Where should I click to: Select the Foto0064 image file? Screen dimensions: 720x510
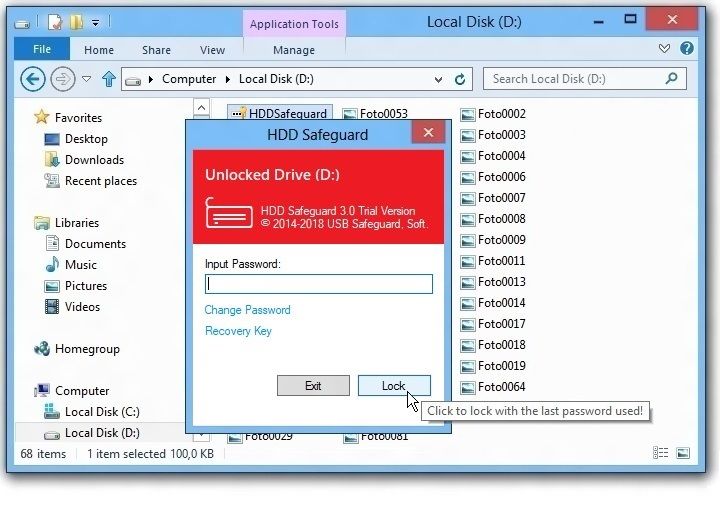494,387
